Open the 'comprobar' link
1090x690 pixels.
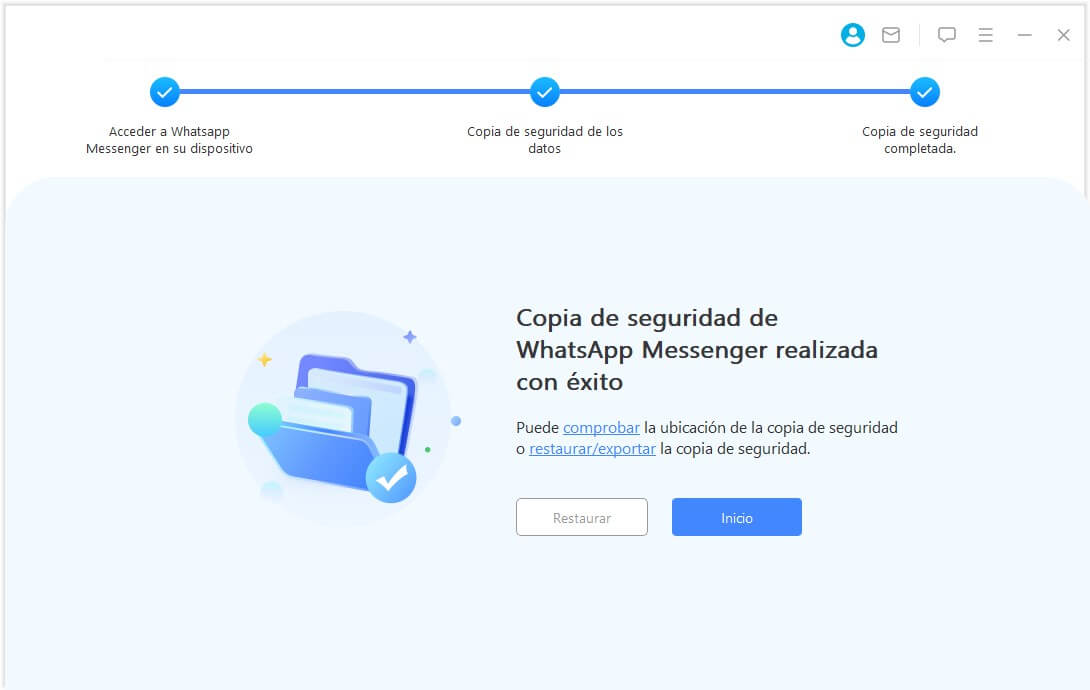tap(601, 427)
